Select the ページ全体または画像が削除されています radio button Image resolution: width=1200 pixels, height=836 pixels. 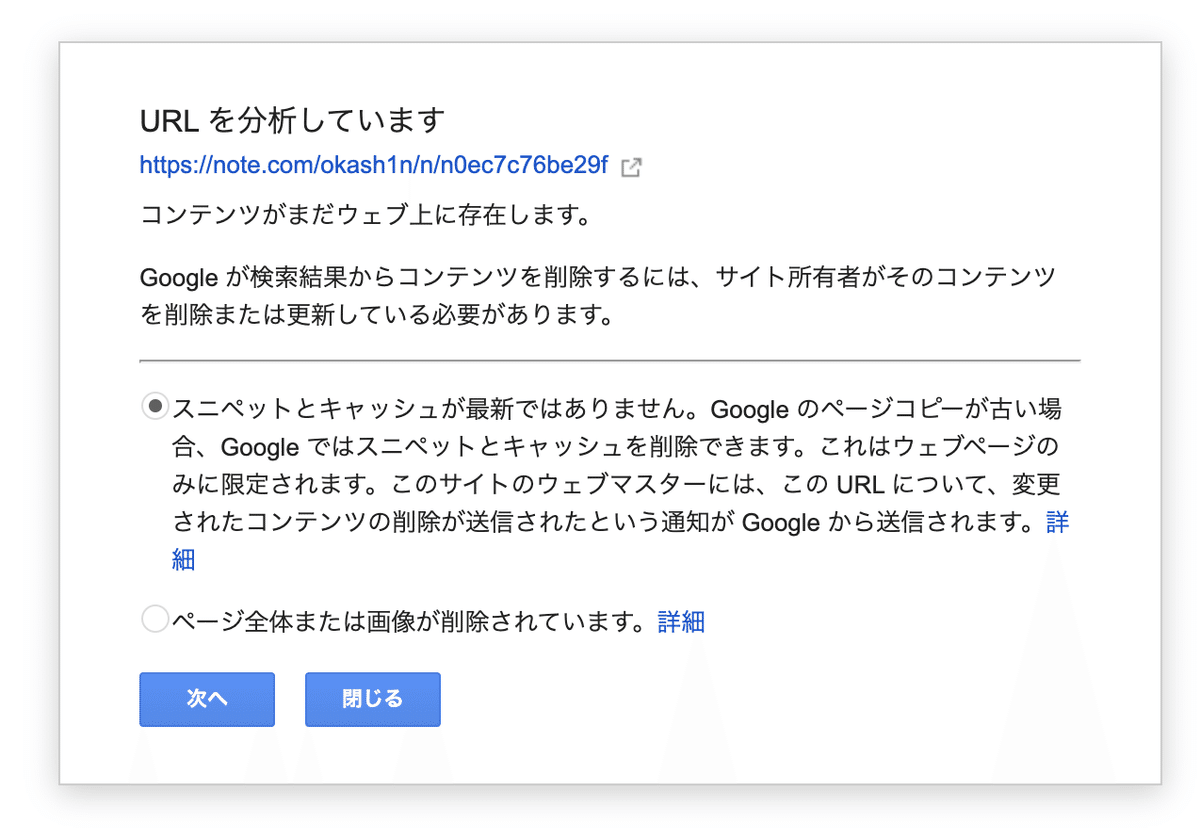[155, 619]
